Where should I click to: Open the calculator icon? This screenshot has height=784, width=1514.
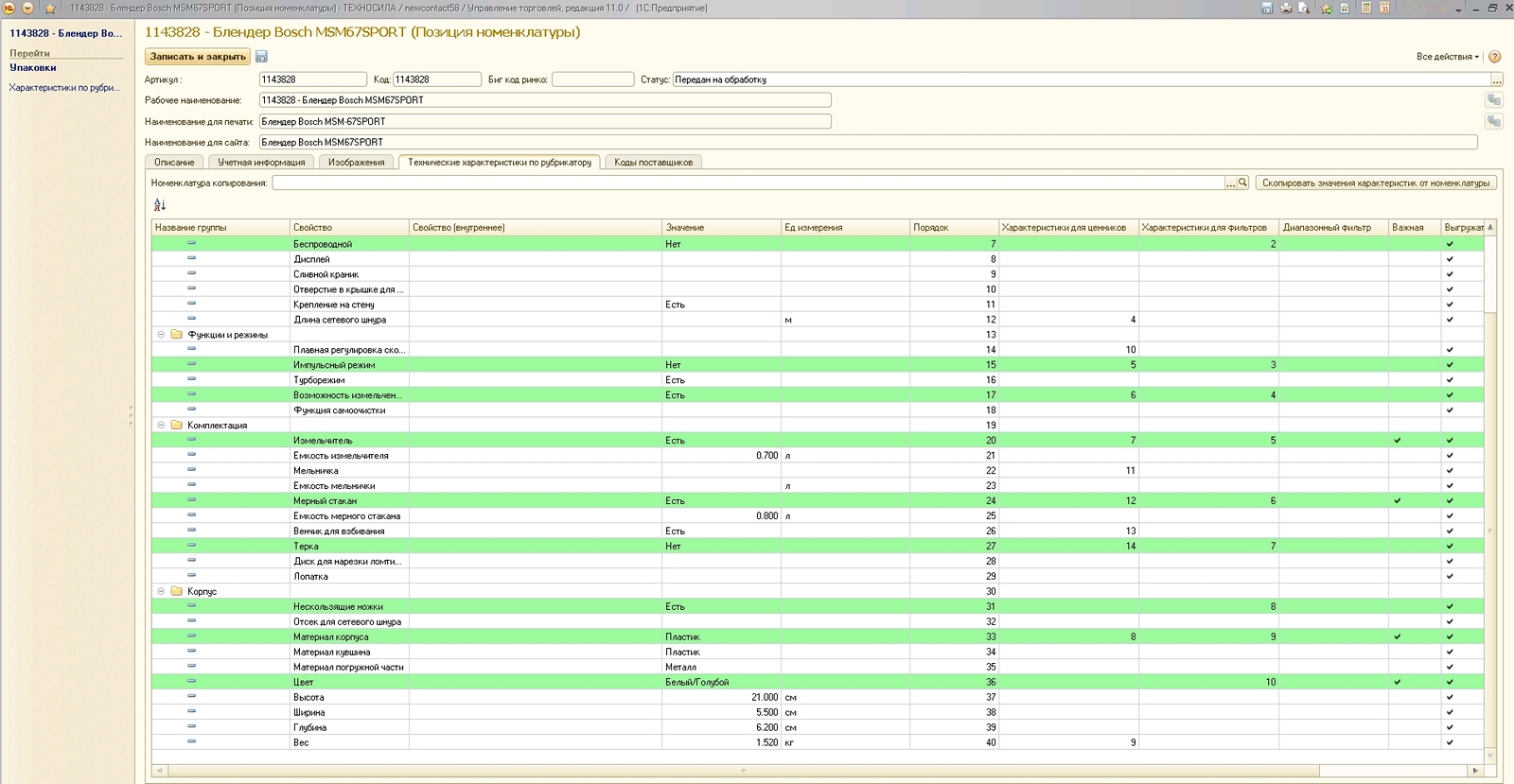coord(1366,8)
